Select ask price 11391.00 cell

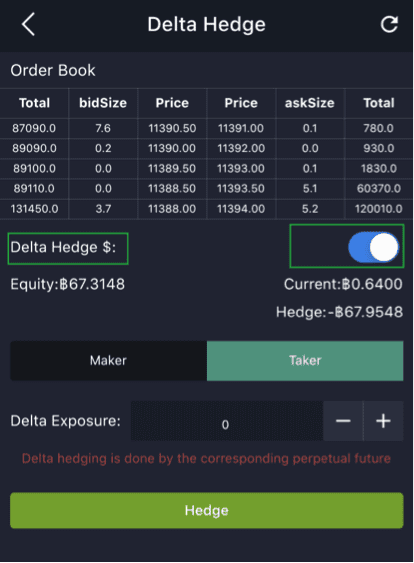point(241,128)
